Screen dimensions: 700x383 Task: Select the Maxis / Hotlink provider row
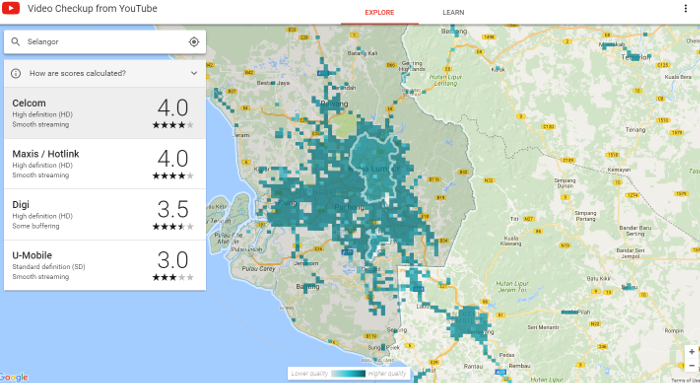coord(105,164)
